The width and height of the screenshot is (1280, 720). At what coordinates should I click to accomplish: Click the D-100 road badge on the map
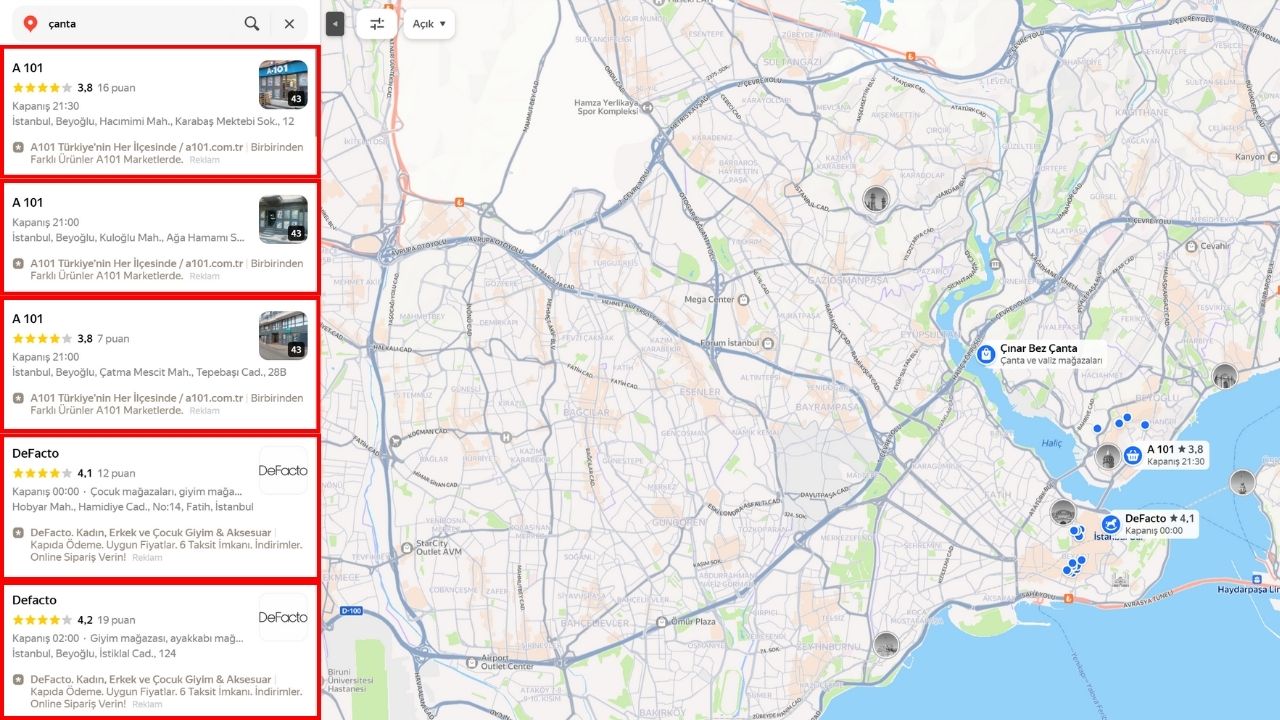tap(350, 610)
